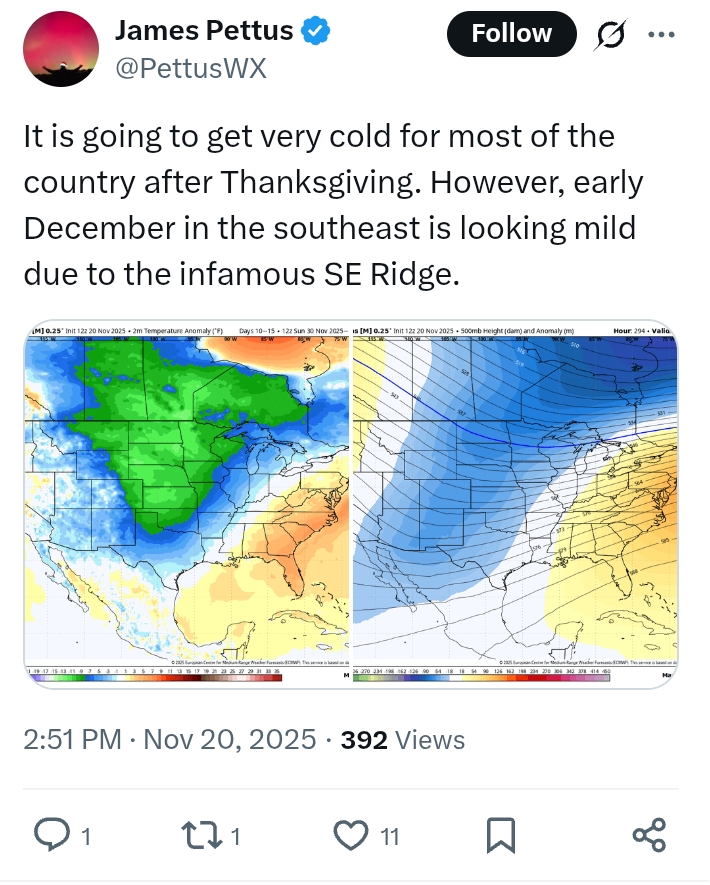Open the three-dot more options menu
This screenshot has height=885, width=710.
click(662, 34)
